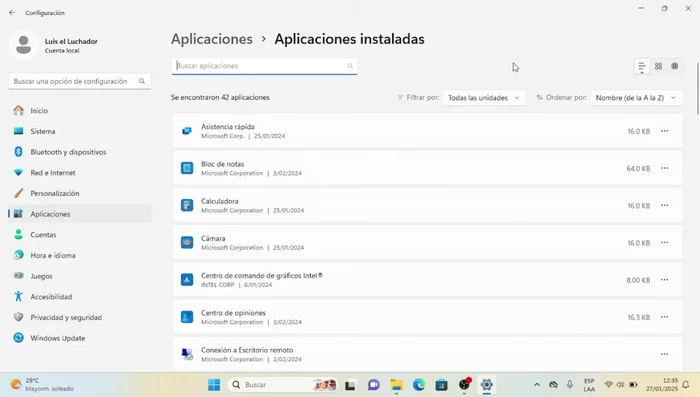
Task: Open Microsoft Store from the taskbar
Action: tap(442, 384)
